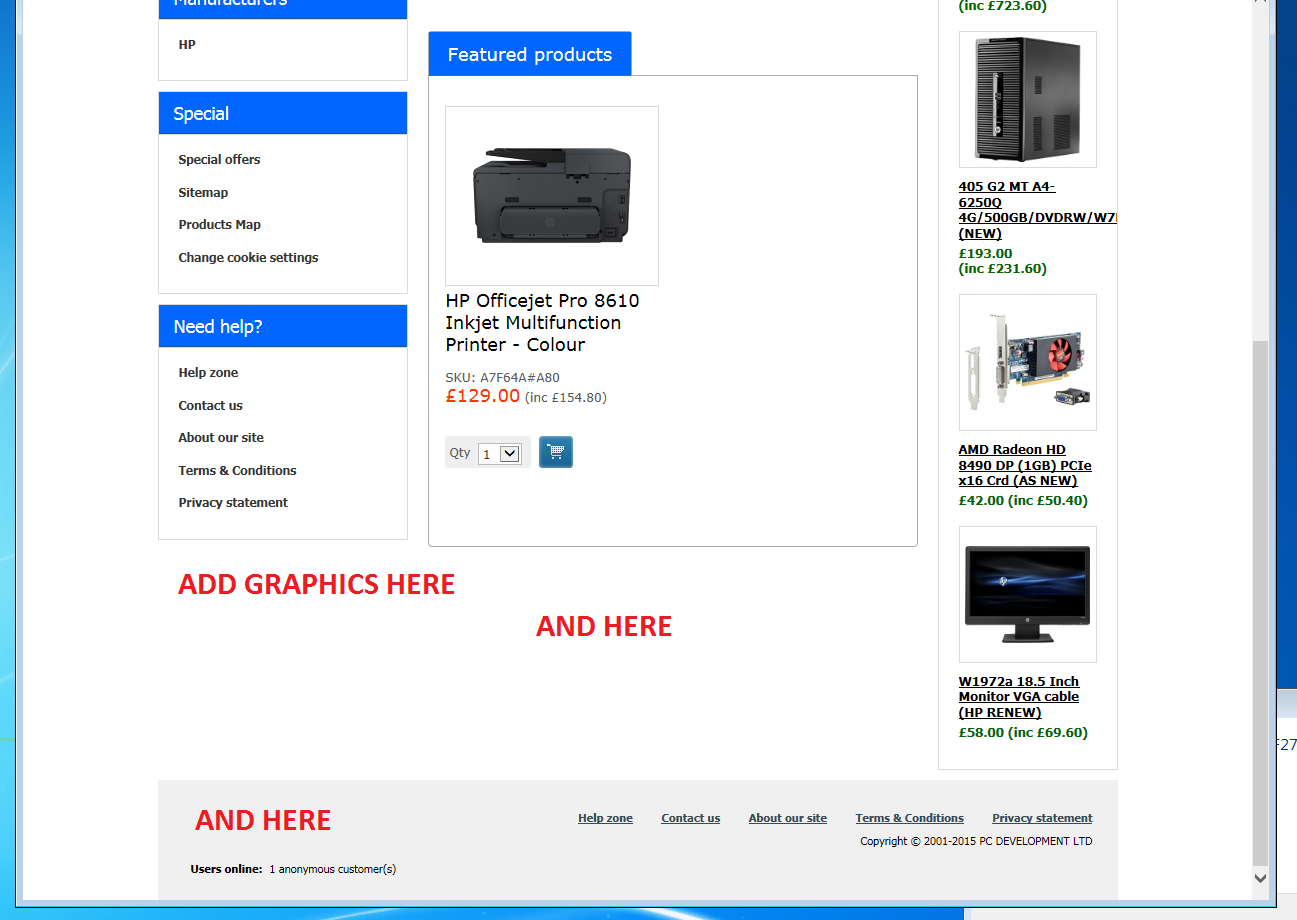Open the HP Officejet Pro 8610 product title
Viewport: 1297px width, 920px height.
[542, 322]
